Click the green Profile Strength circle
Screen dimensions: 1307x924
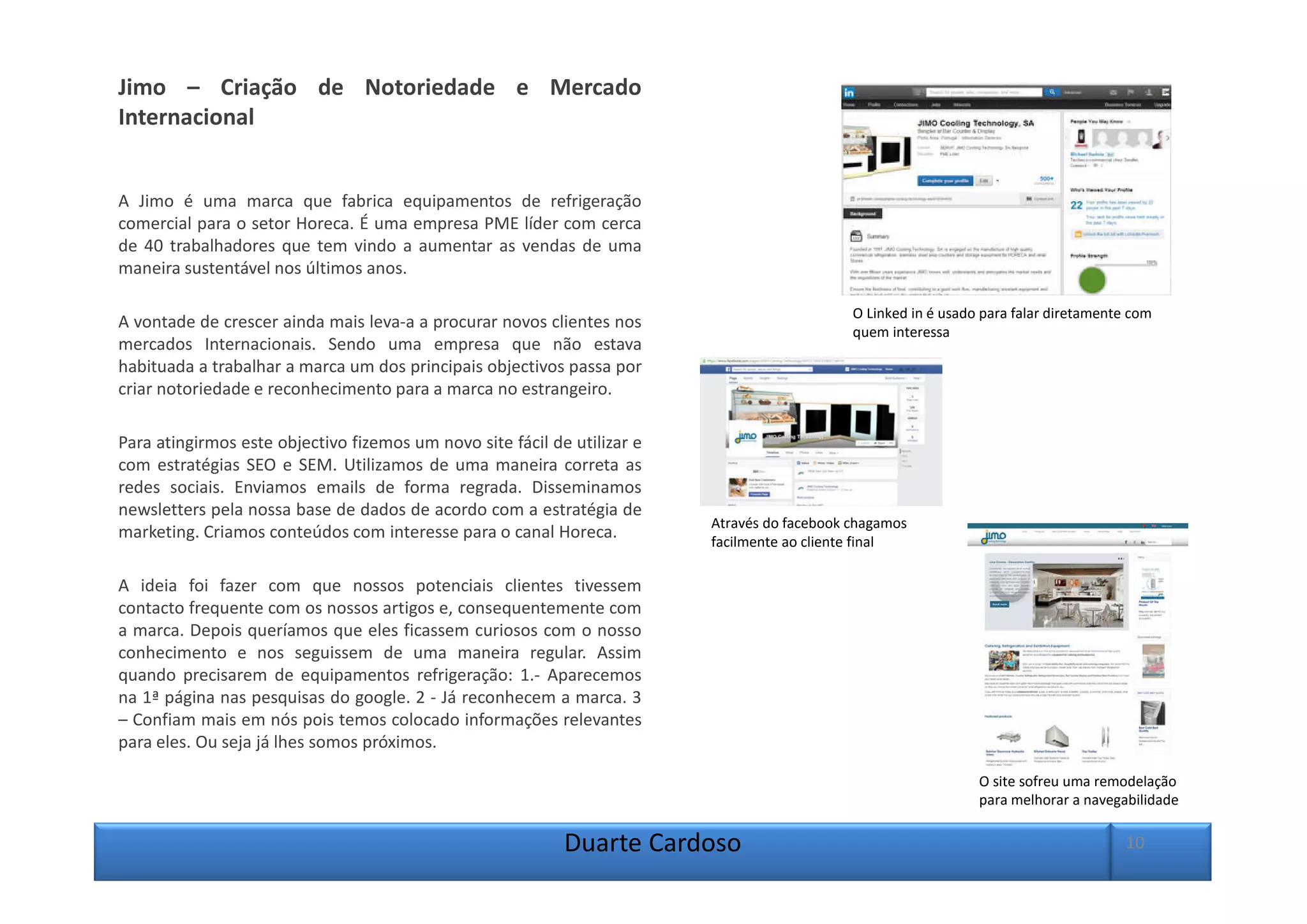click(1092, 280)
